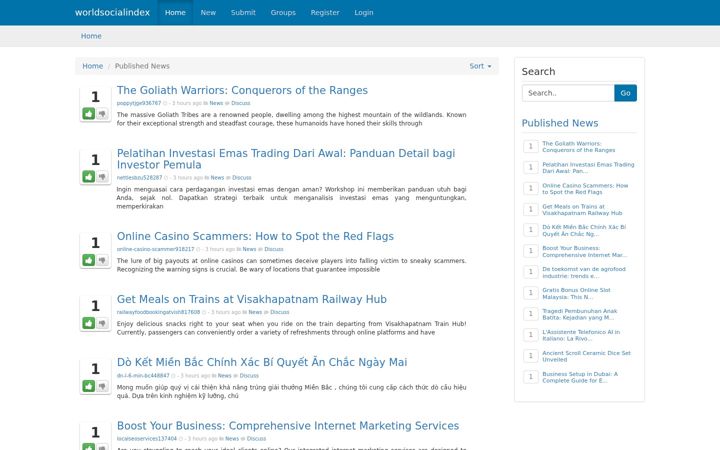The width and height of the screenshot is (720, 450).
Task: Open sidebar link Tragedi Pembunuhan Anak
Action: (x=579, y=314)
